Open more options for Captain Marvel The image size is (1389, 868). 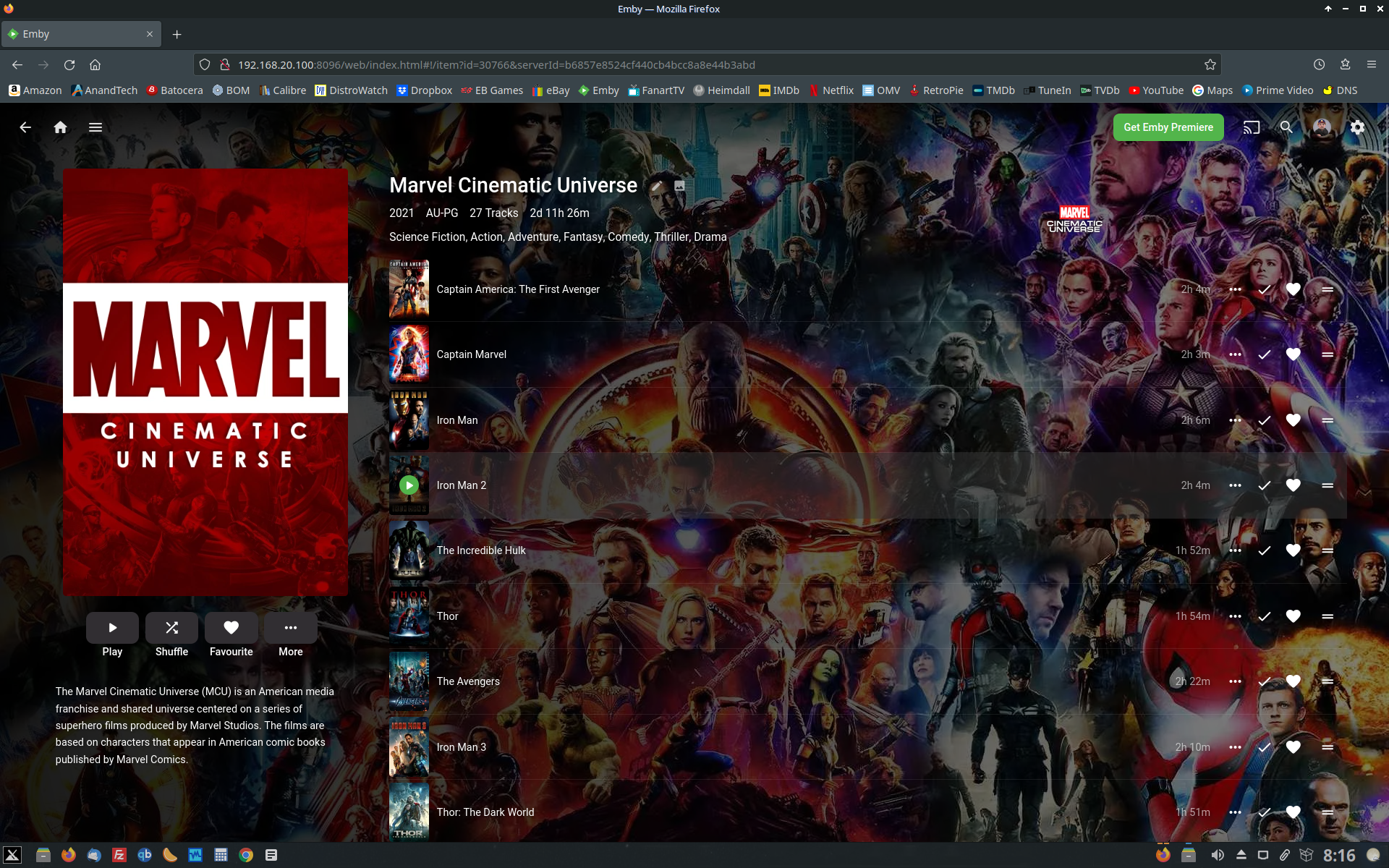click(1235, 354)
